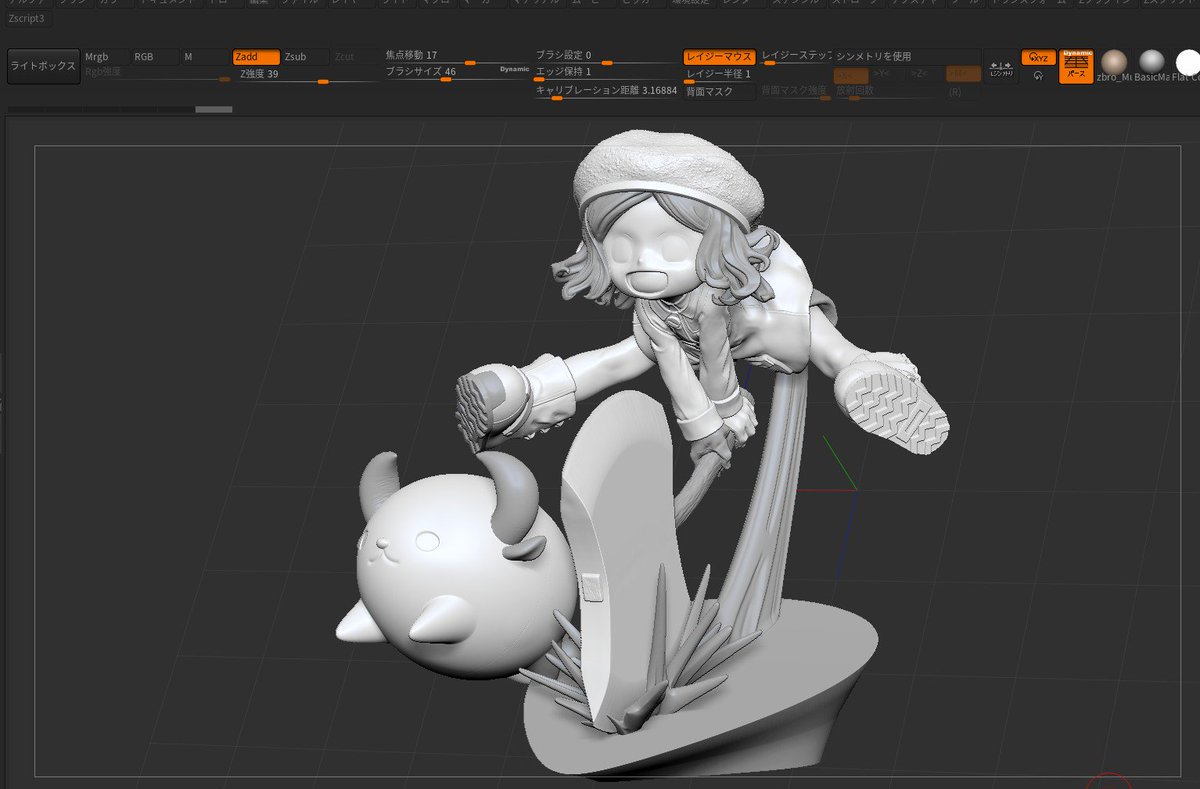Viewport: 1200px width, 789px height.
Task: Click the 焦点移動 17 focal shift slider
Action: (456, 56)
